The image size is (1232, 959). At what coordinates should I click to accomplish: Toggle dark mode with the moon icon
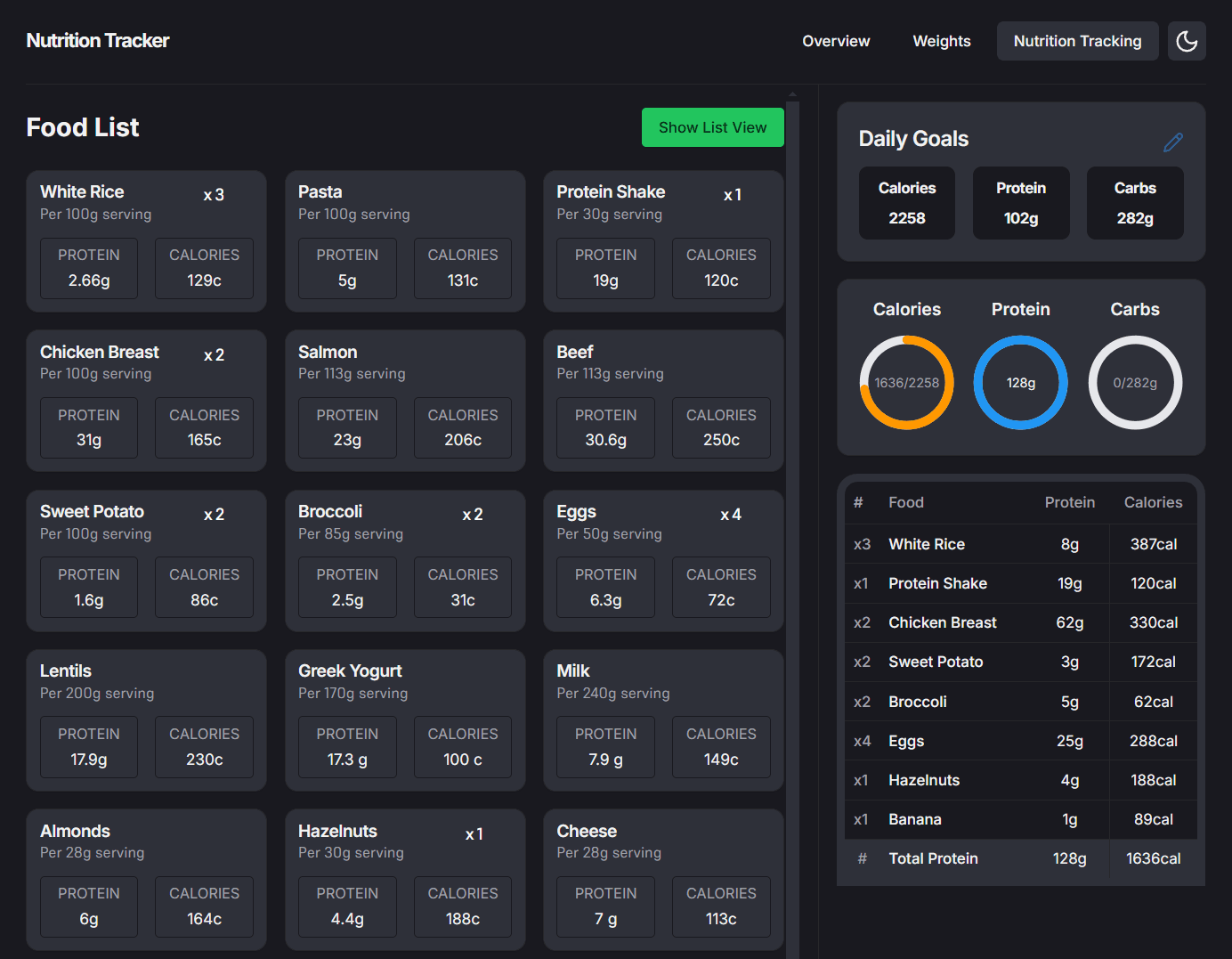pos(1187,41)
